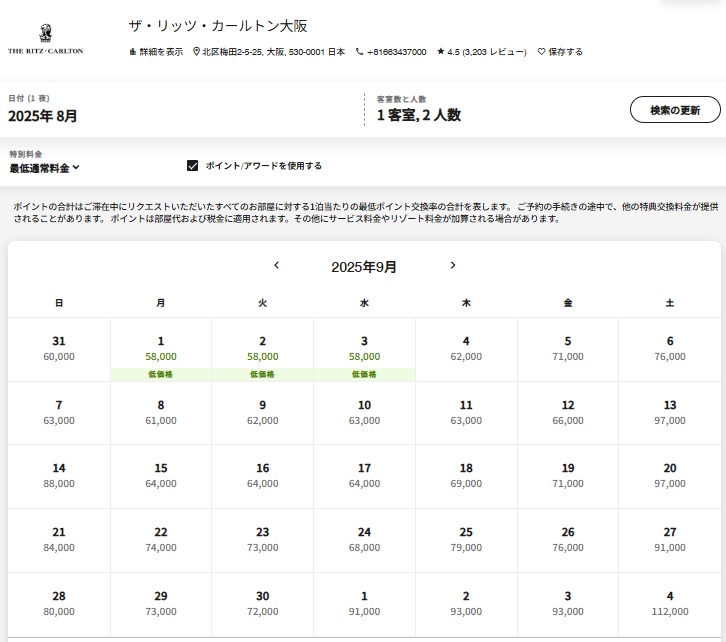Select September 3 lowest price date
Screen dimensions: 726x642
point(364,350)
